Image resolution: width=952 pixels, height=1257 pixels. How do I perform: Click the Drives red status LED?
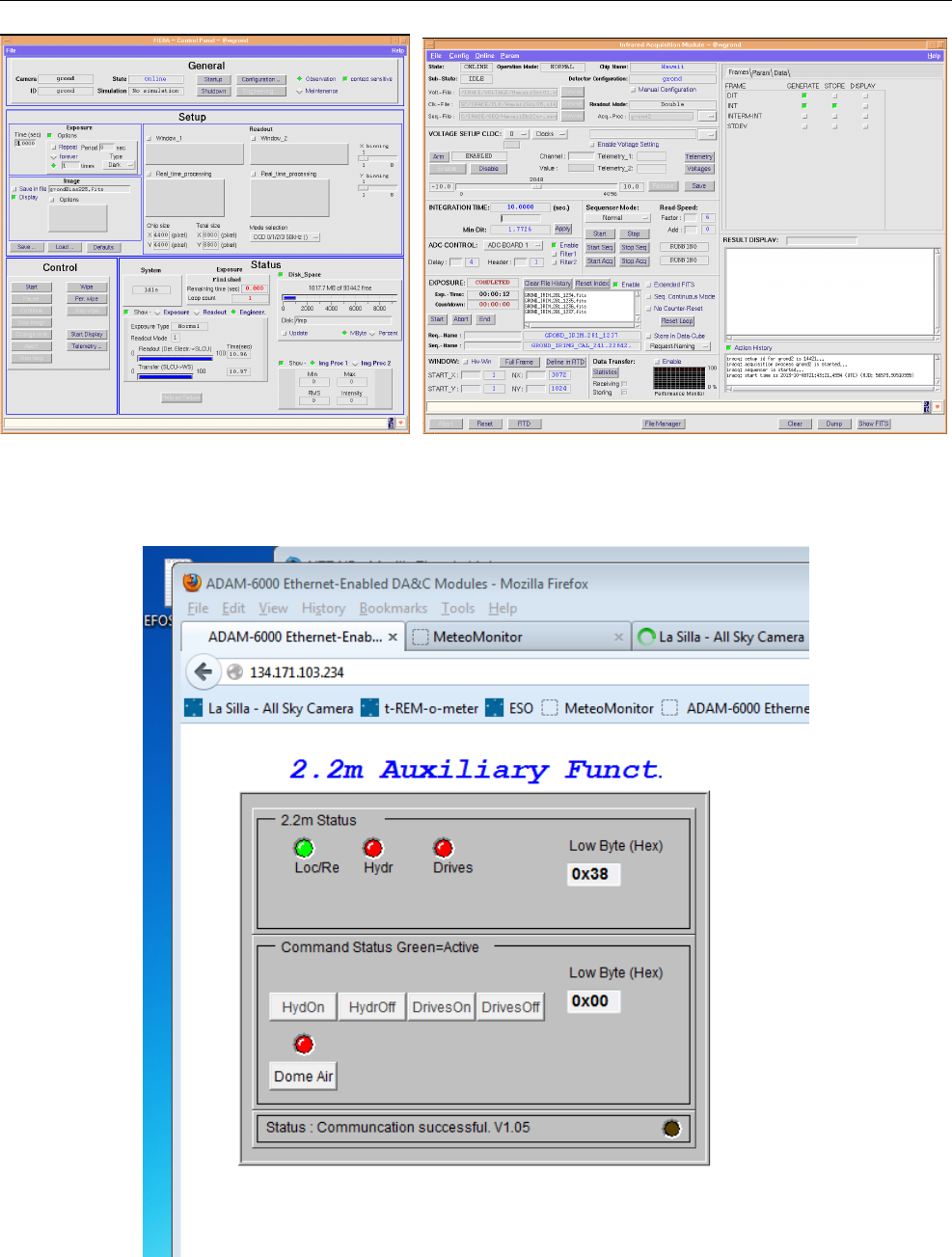444,848
